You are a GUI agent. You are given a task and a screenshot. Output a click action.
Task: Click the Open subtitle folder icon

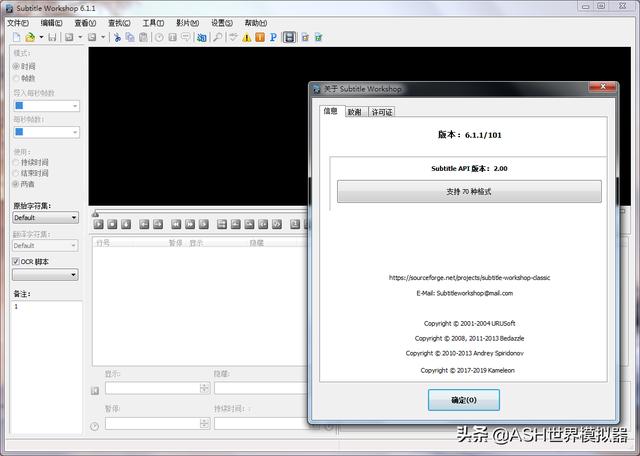[x=30, y=38]
